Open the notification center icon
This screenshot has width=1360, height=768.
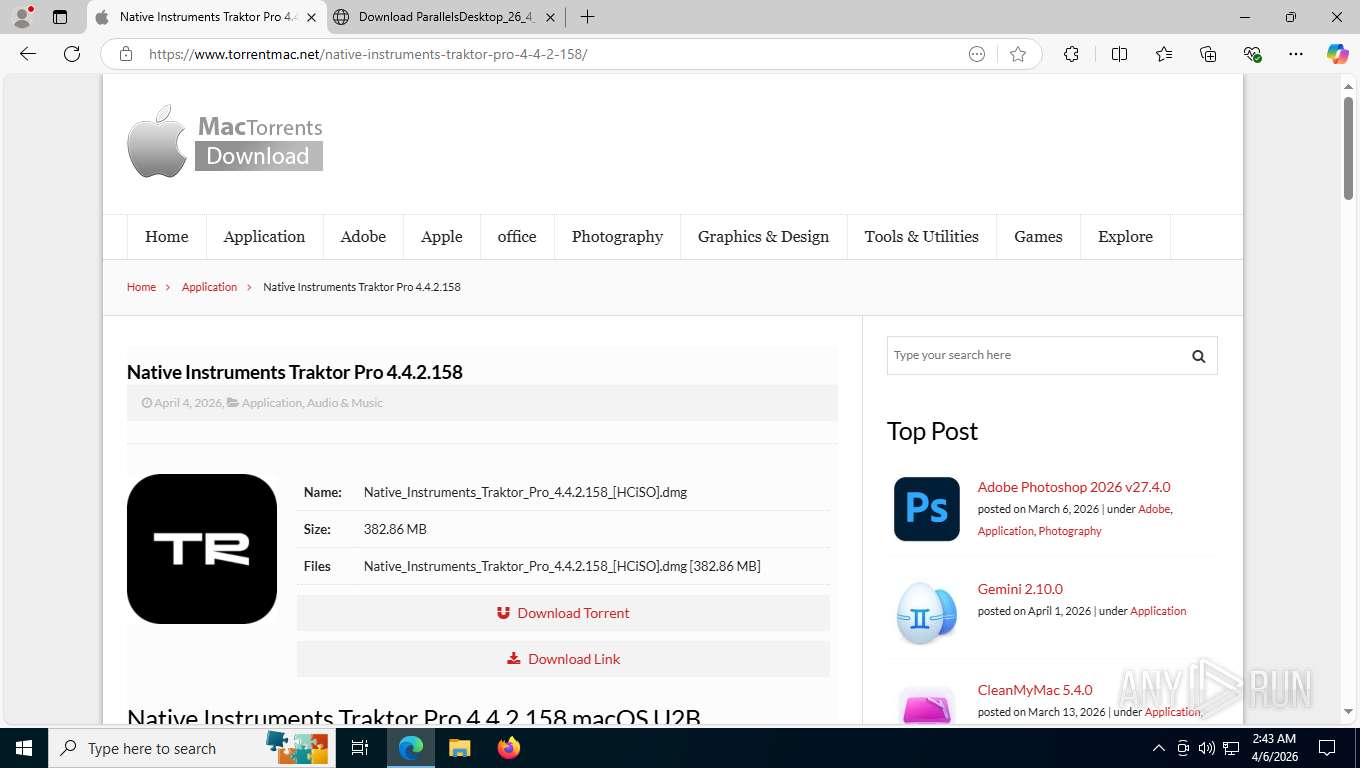click(x=1327, y=748)
